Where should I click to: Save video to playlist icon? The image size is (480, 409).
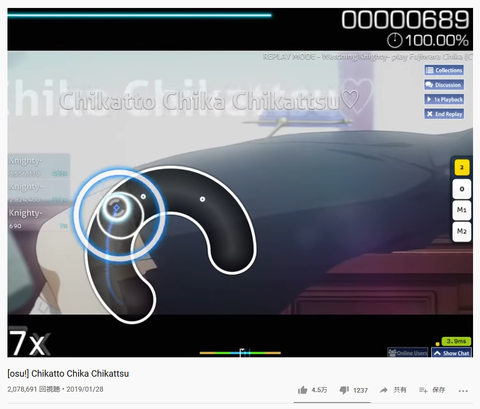[x=423, y=390]
